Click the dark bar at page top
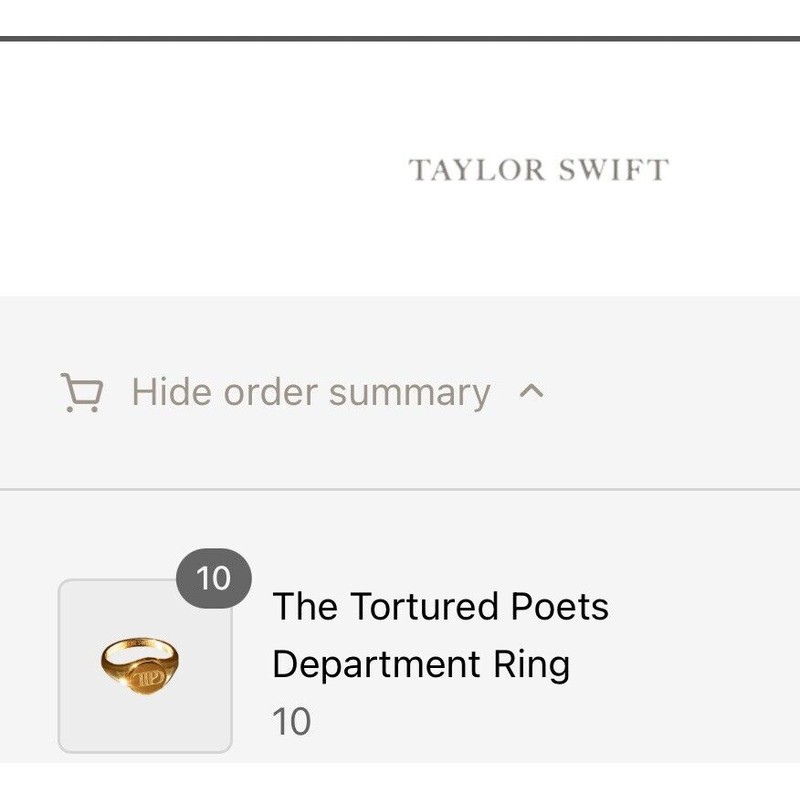The height and width of the screenshot is (800, 800). [400, 39]
